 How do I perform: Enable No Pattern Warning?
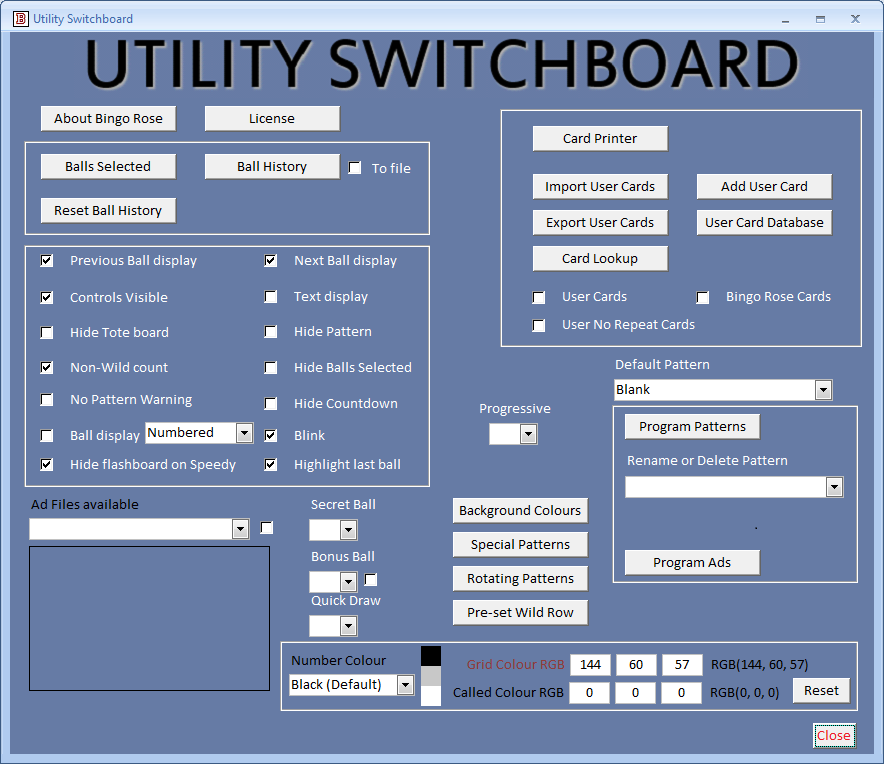[x=47, y=400]
